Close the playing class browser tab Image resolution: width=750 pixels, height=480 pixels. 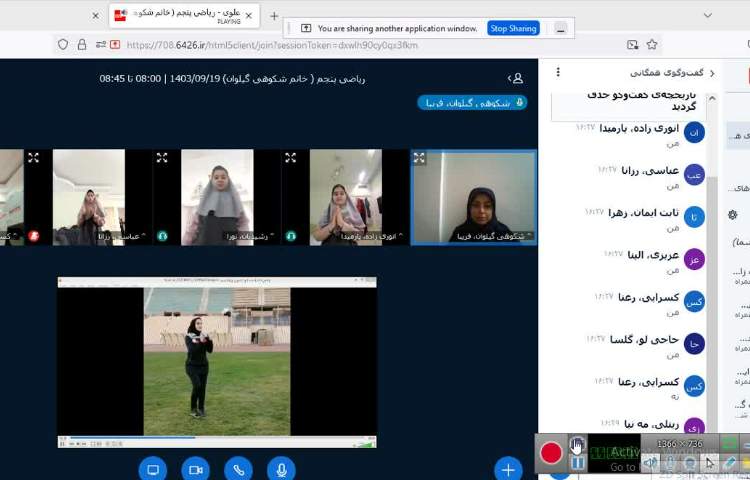[x=249, y=16]
